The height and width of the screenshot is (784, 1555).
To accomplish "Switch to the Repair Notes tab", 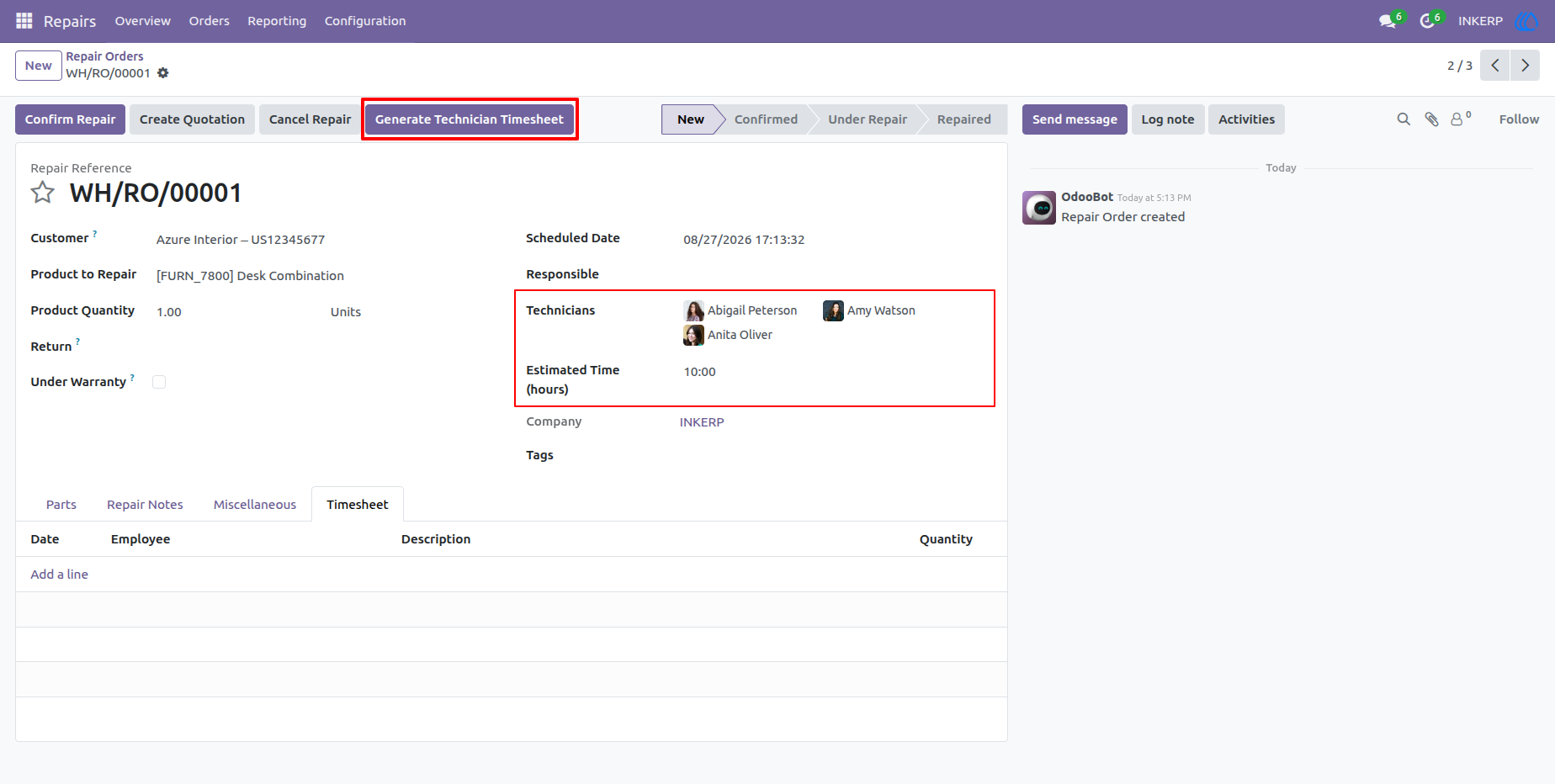I will click(x=145, y=505).
